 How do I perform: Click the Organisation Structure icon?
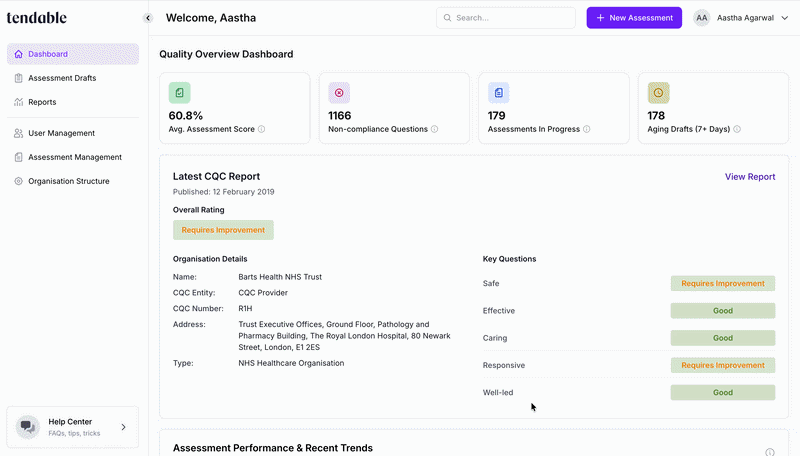tap(18, 181)
